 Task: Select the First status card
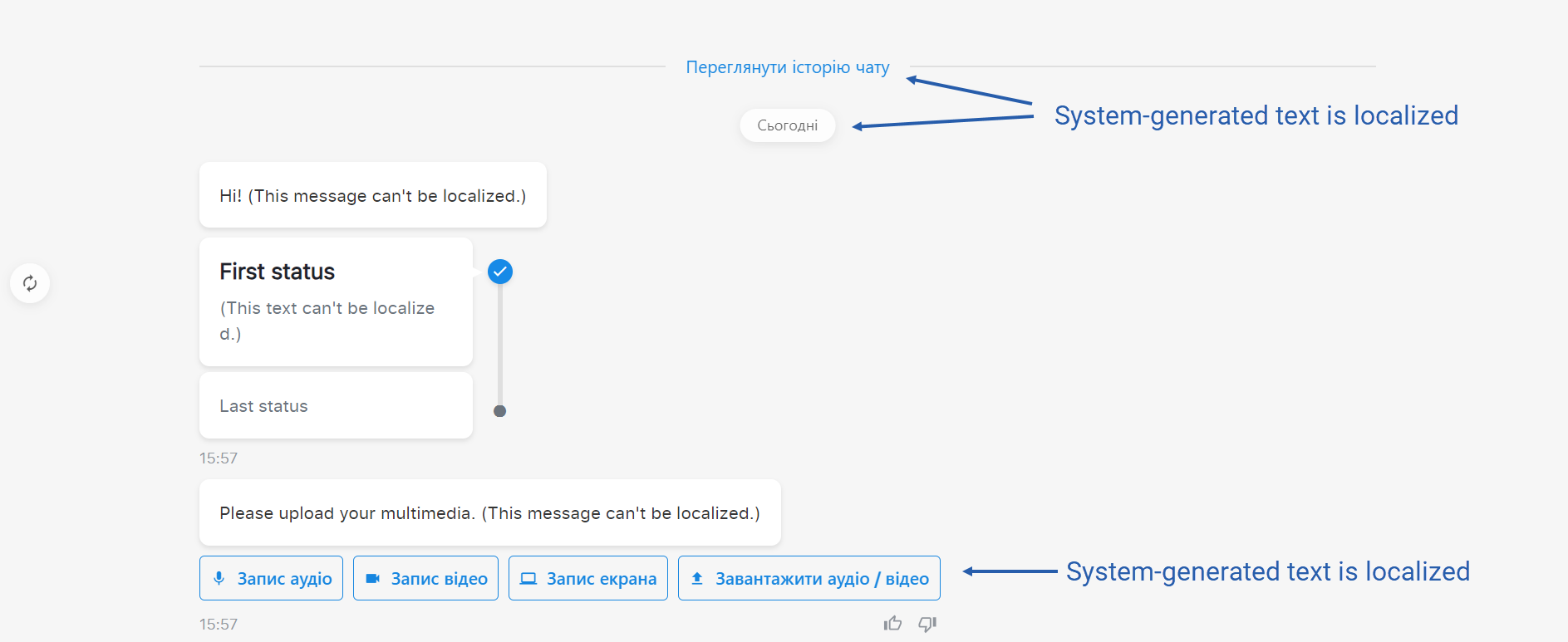[x=336, y=301]
